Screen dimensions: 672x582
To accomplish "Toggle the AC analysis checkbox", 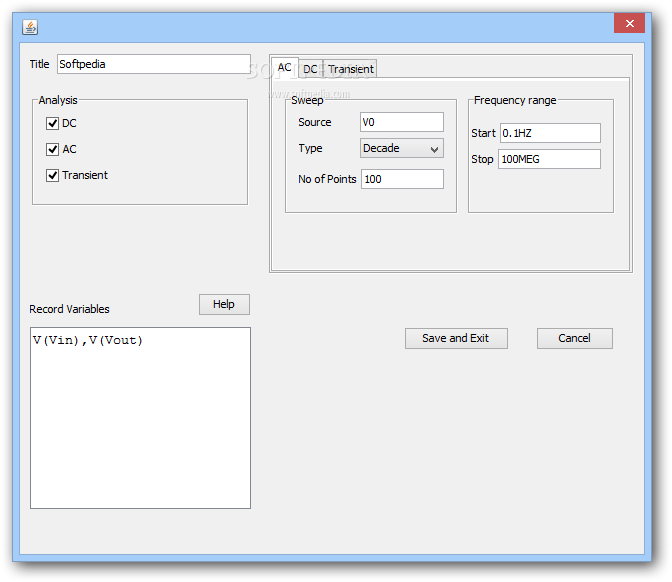I will pos(52,149).
